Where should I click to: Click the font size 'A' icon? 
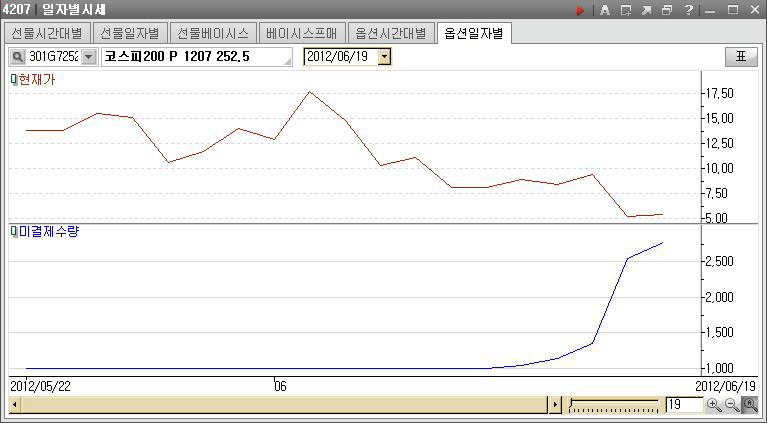(x=604, y=10)
